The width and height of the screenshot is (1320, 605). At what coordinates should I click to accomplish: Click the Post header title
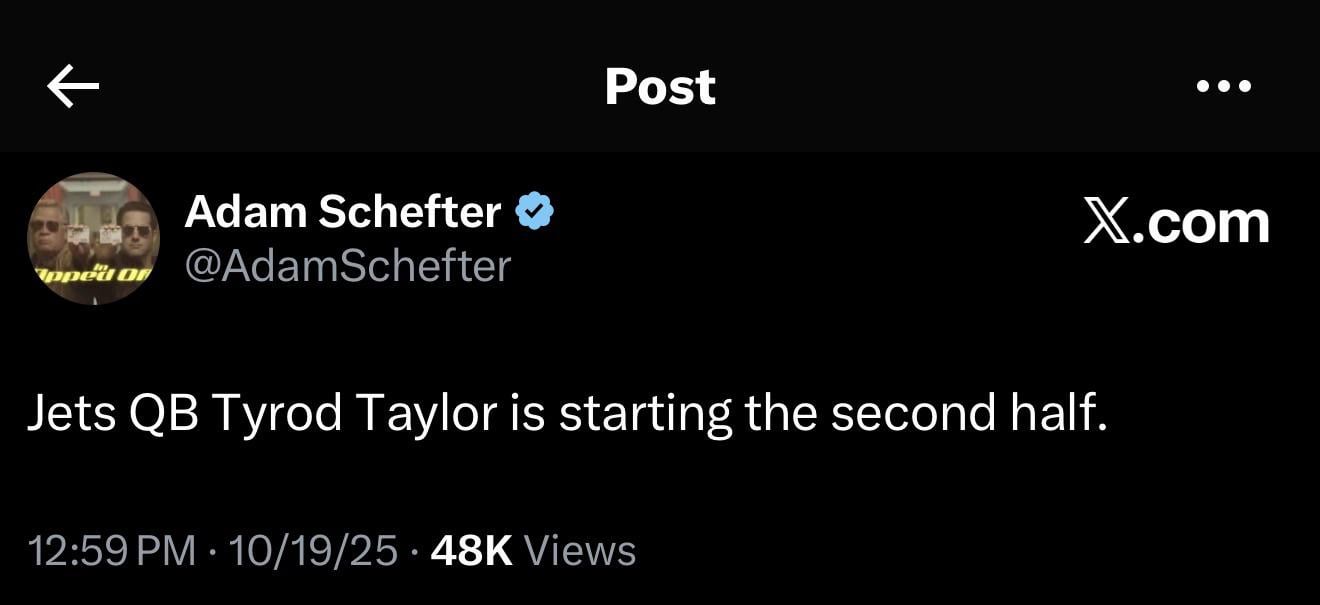(x=660, y=86)
